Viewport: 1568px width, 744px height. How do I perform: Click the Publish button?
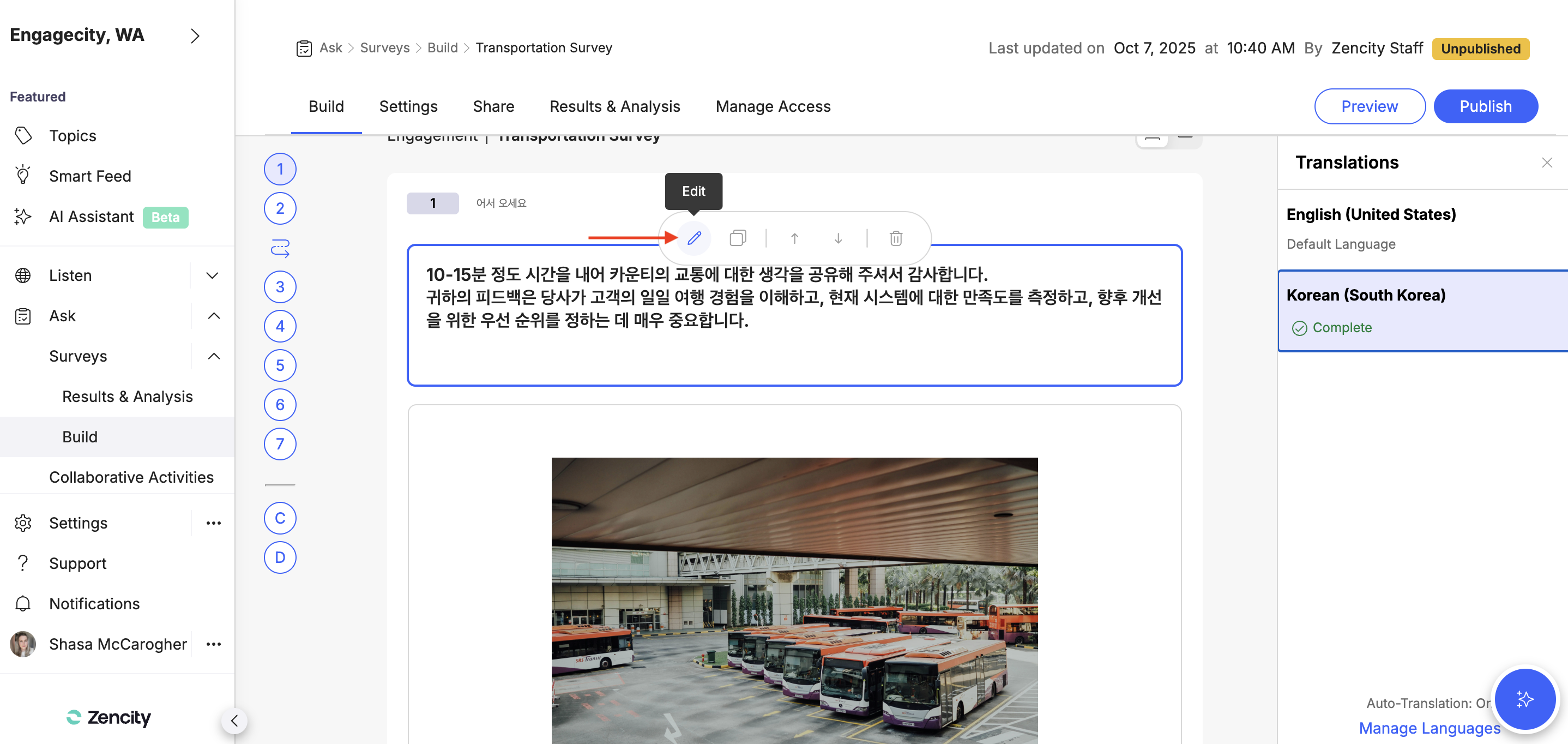[x=1485, y=106]
